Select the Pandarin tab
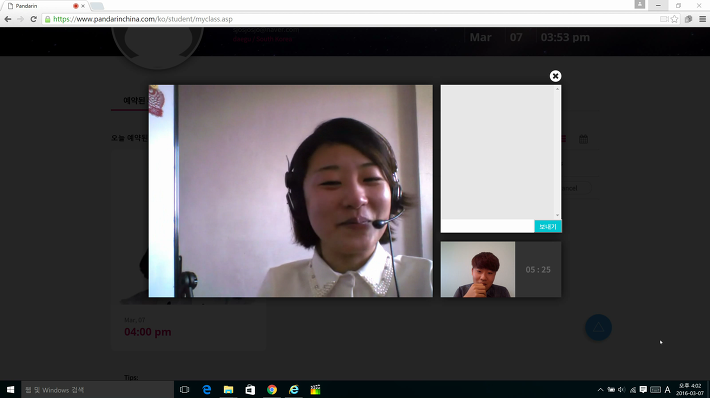Screen dimensions: 710x398 tap(45, 6)
